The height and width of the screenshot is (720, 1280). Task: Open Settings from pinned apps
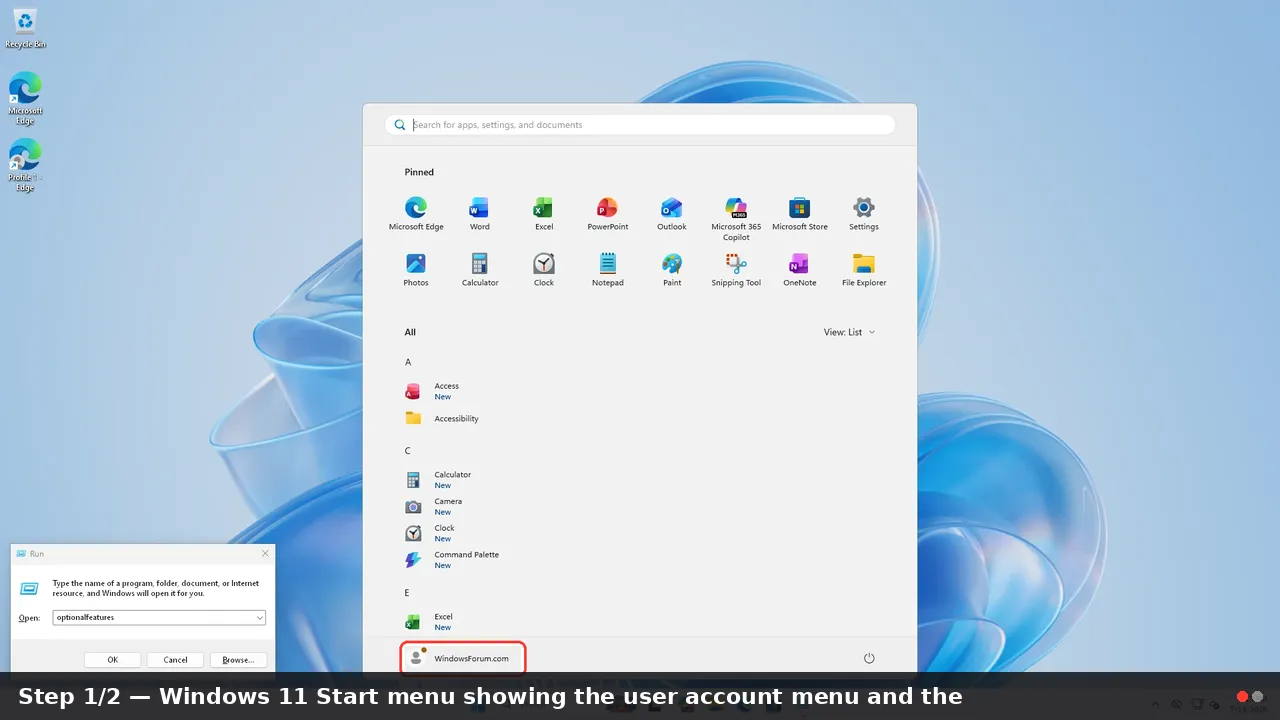point(864,214)
